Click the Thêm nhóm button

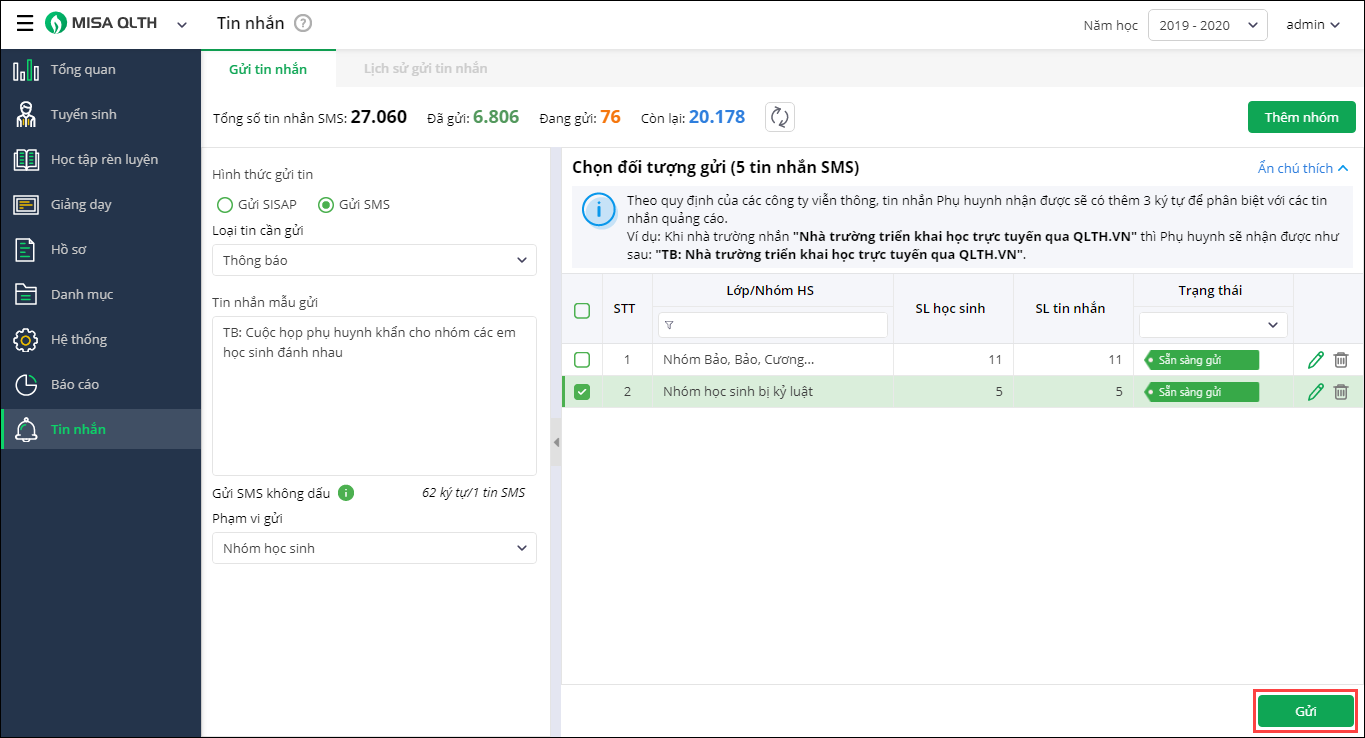1301,117
